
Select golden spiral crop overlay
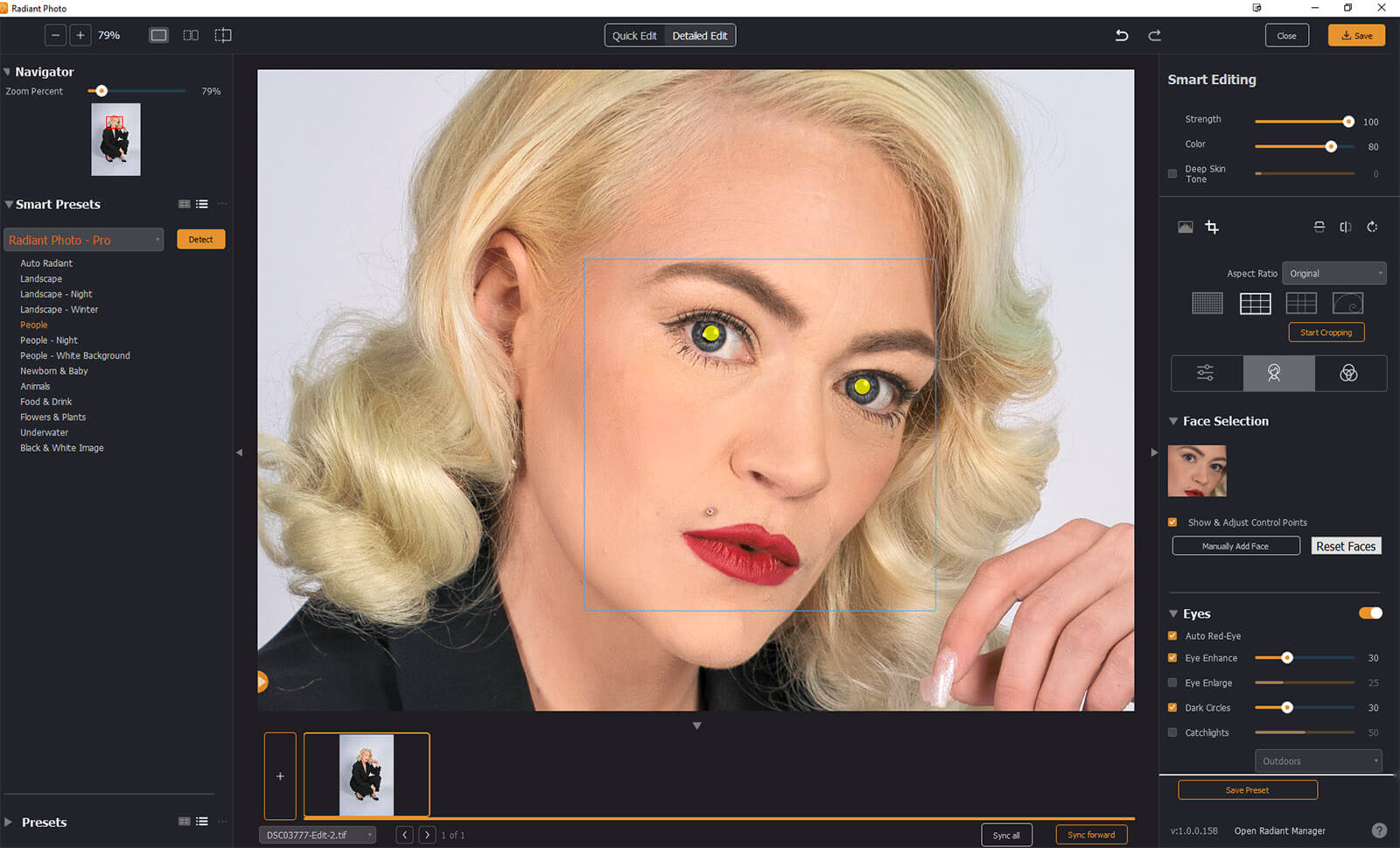(x=1347, y=304)
